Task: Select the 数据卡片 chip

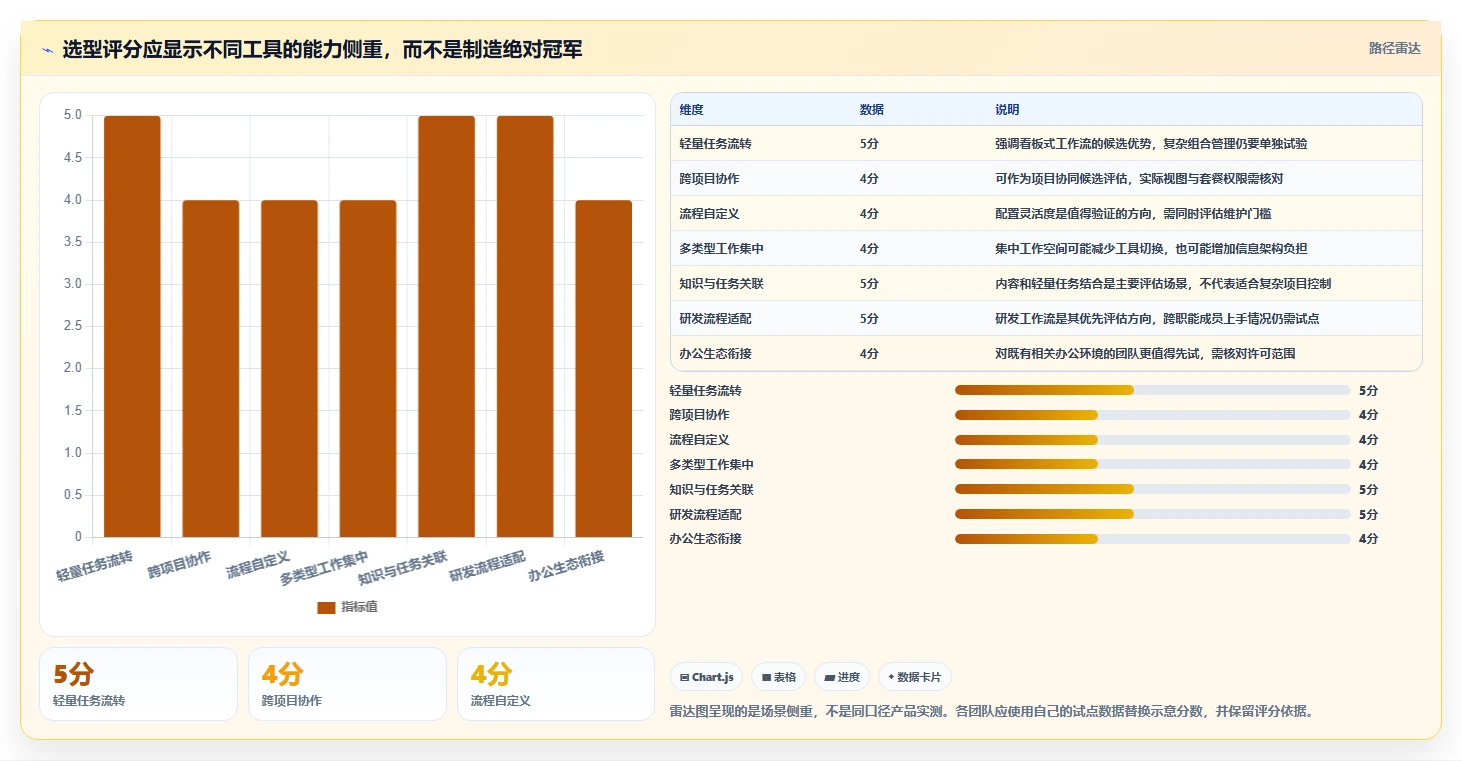Action: pyautogui.click(x=914, y=677)
